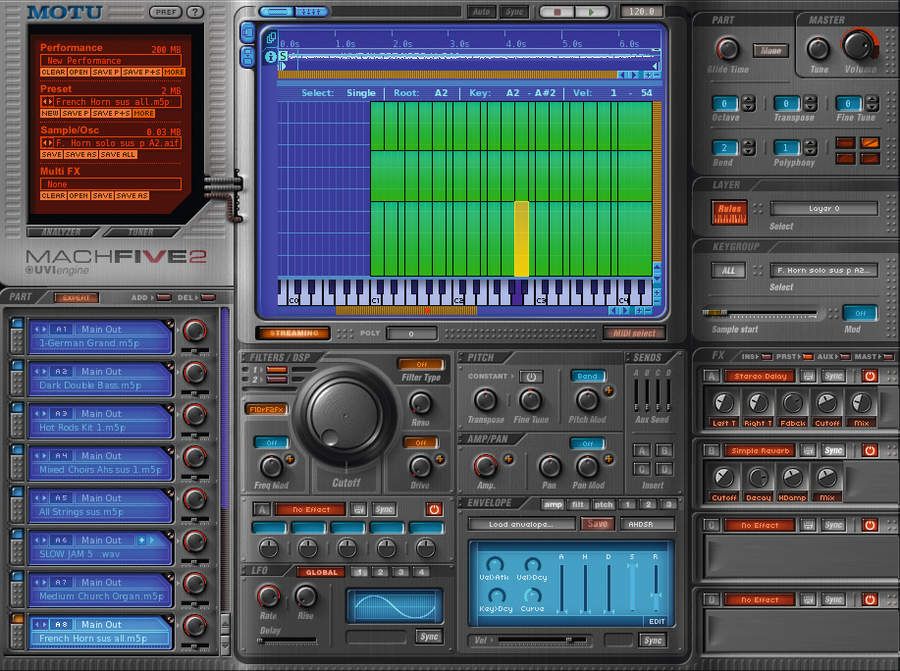
Task: Toggle the Drive Off switch
Action: click(x=421, y=443)
